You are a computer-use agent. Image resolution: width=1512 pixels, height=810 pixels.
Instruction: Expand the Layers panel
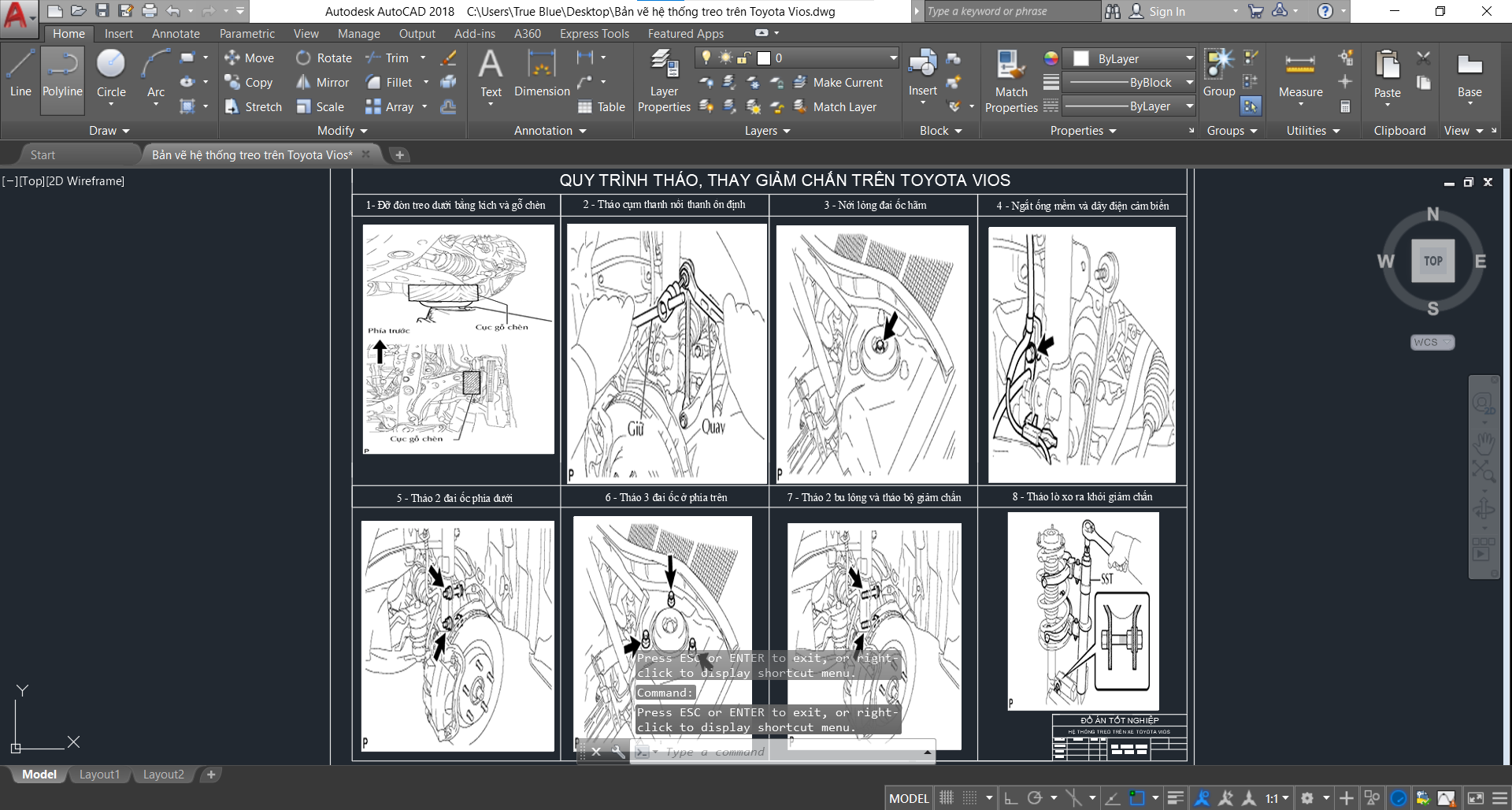[767, 131]
